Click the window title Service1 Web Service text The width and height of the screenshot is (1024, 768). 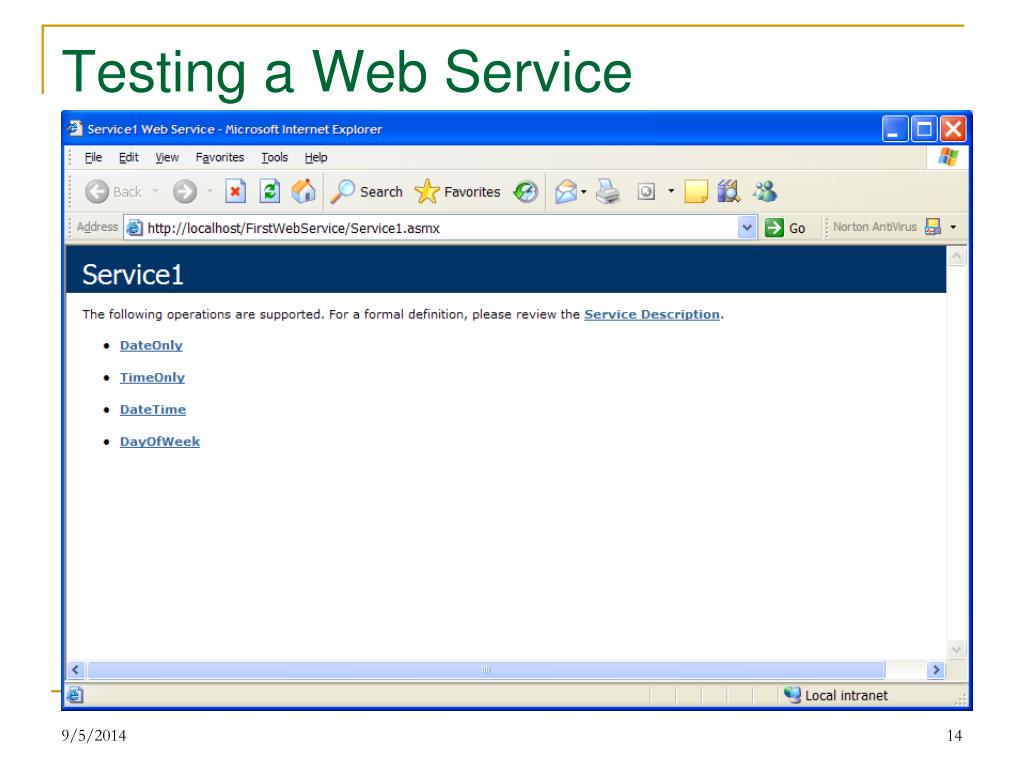pyautogui.click(x=234, y=129)
